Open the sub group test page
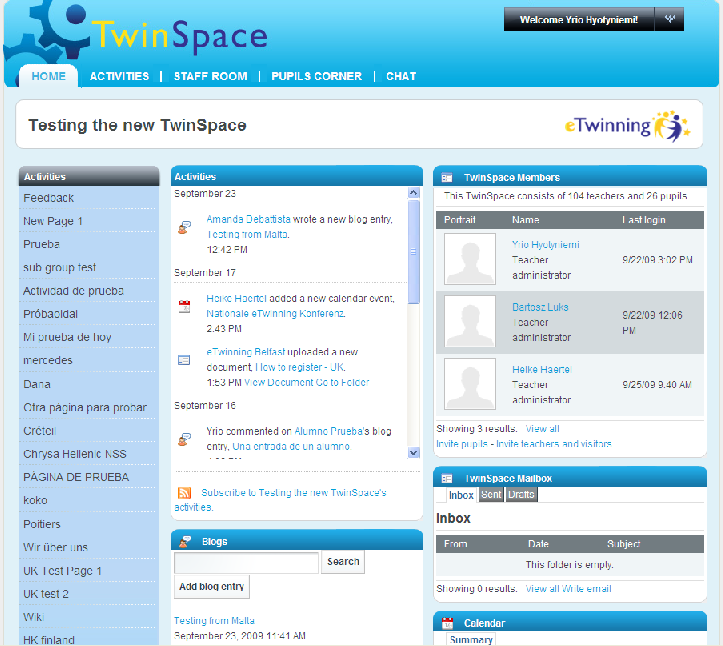The height and width of the screenshot is (646, 723). click(x=59, y=267)
